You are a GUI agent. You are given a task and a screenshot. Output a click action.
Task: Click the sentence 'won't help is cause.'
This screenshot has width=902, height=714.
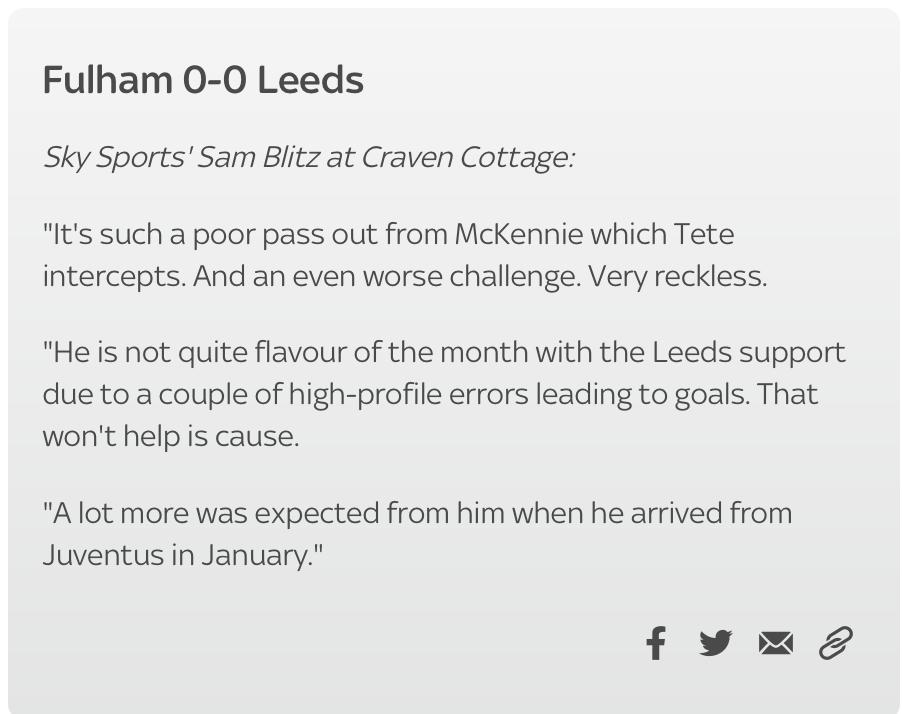tap(171, 437)
